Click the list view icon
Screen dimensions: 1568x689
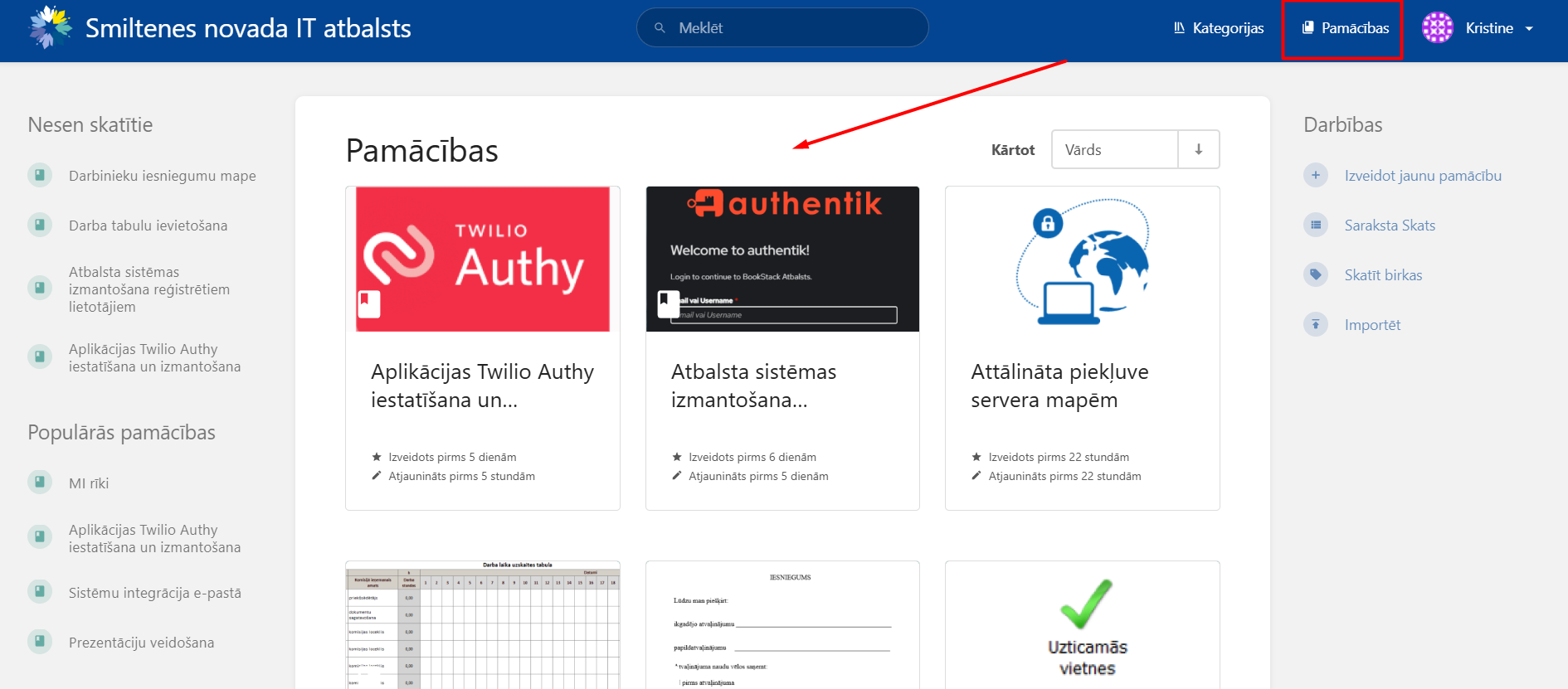(1316, 225)
